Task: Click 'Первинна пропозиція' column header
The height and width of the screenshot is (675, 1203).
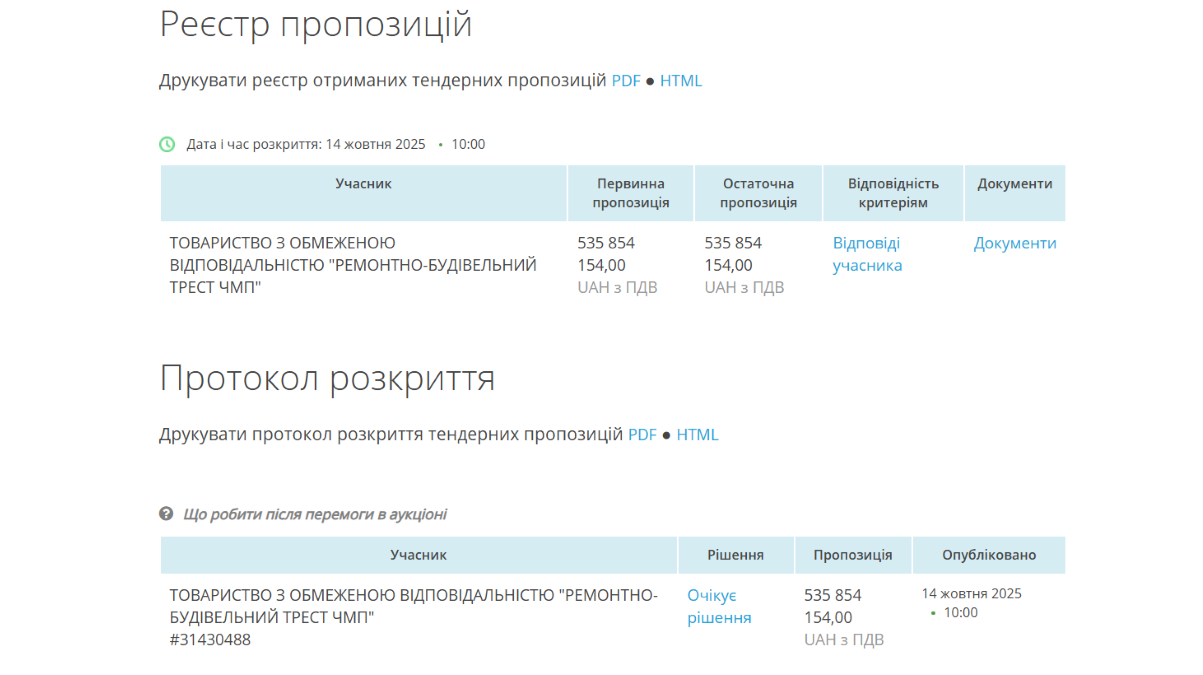Action: tap(630, 193)
